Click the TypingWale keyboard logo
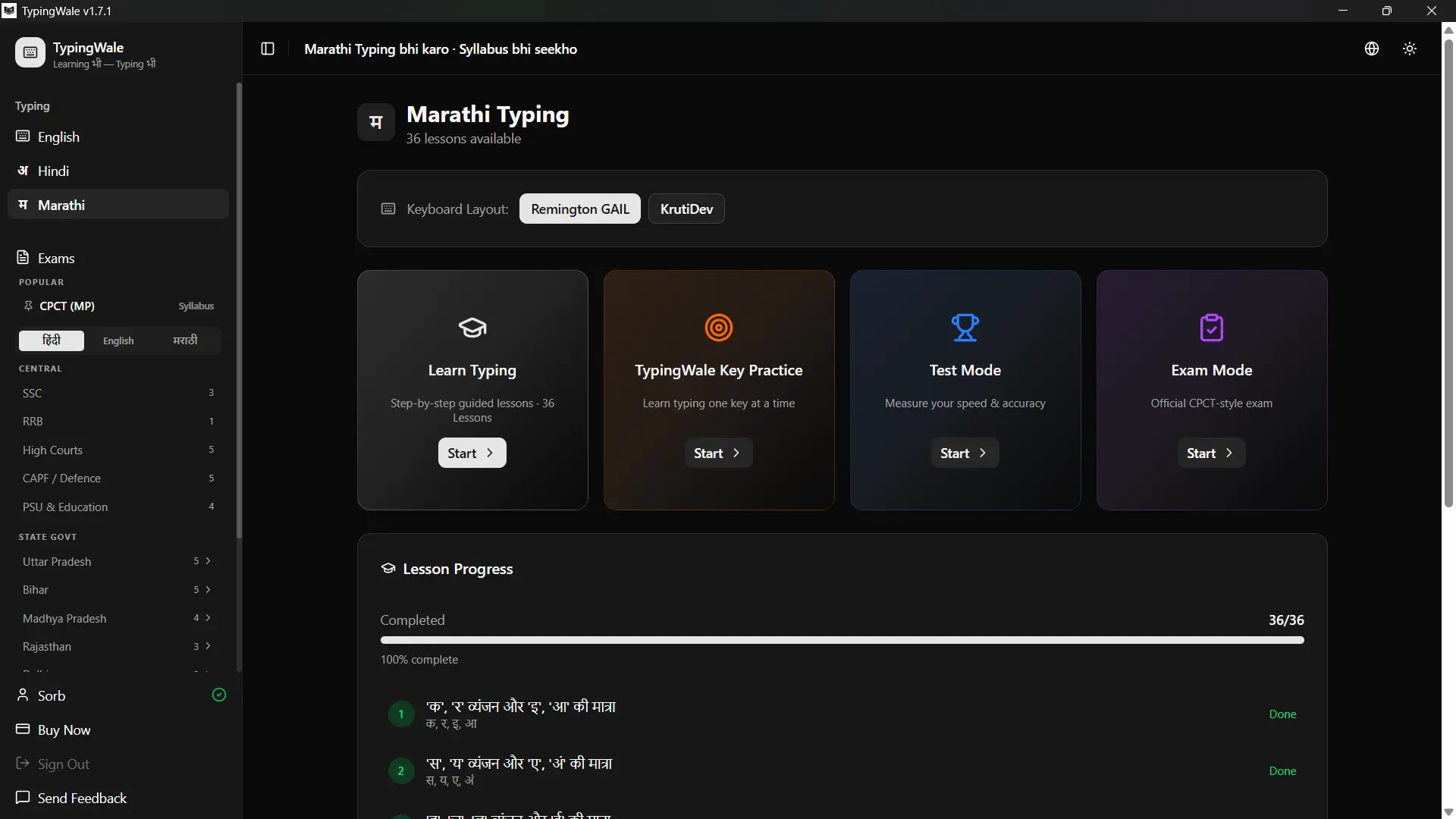 [30, 52]
